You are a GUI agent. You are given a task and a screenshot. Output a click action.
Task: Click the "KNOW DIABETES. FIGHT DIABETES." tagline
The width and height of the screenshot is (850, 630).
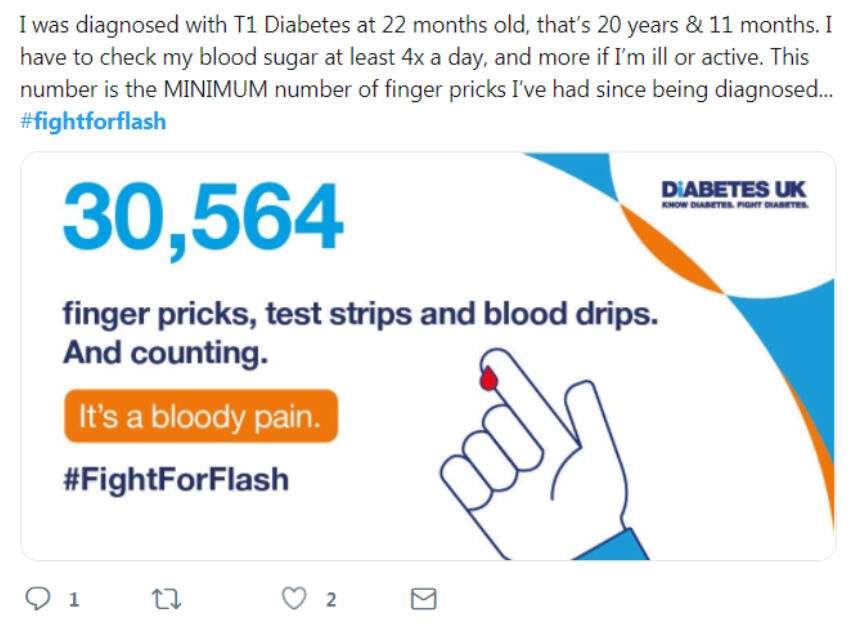click(734, 204)
